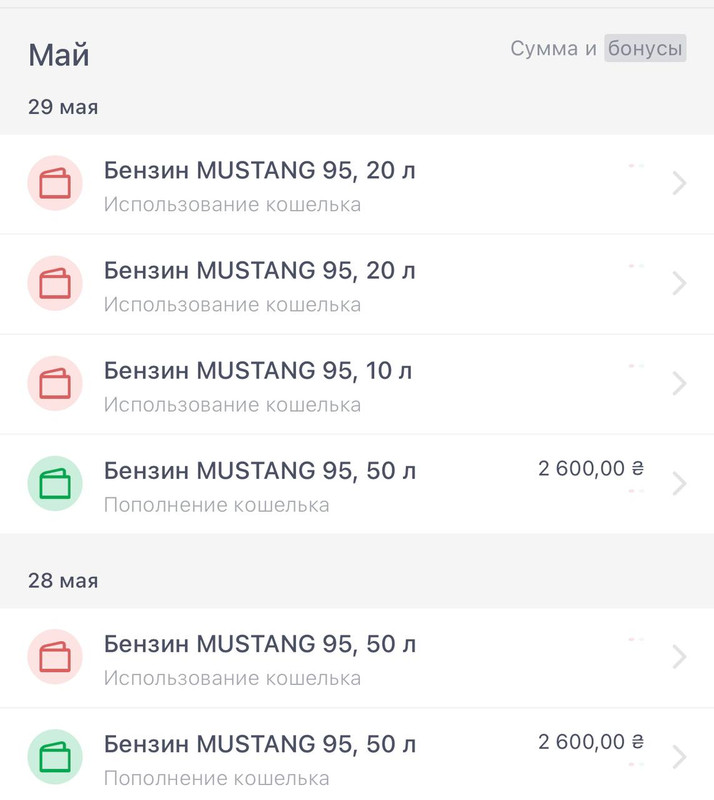Switch view to бонусы

click(x=645, y=48)
